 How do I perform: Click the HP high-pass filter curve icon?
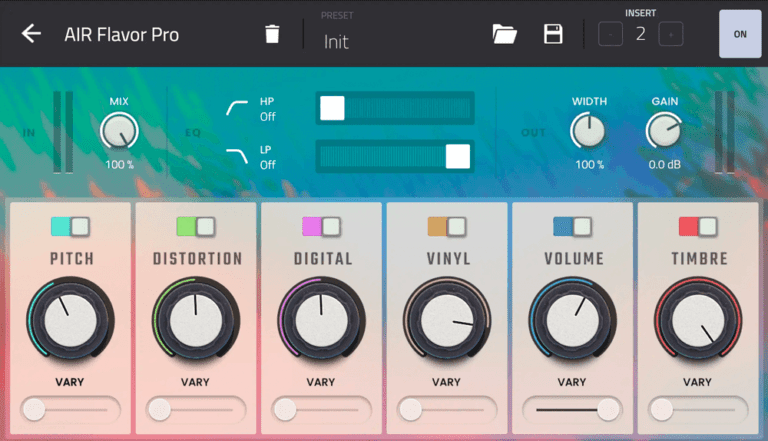(237, 108)
